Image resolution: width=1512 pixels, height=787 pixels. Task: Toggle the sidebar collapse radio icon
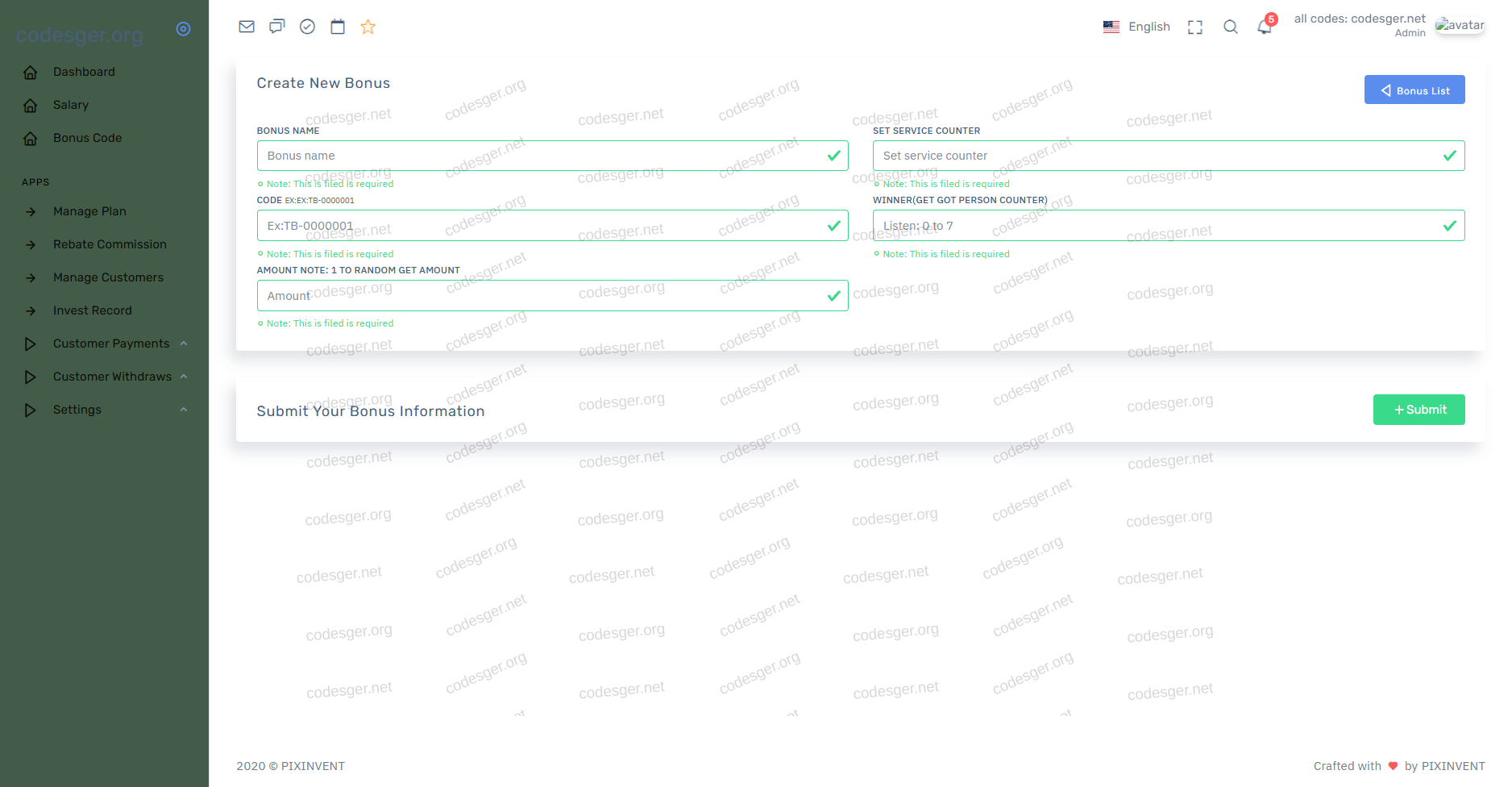tap(184, 29)
